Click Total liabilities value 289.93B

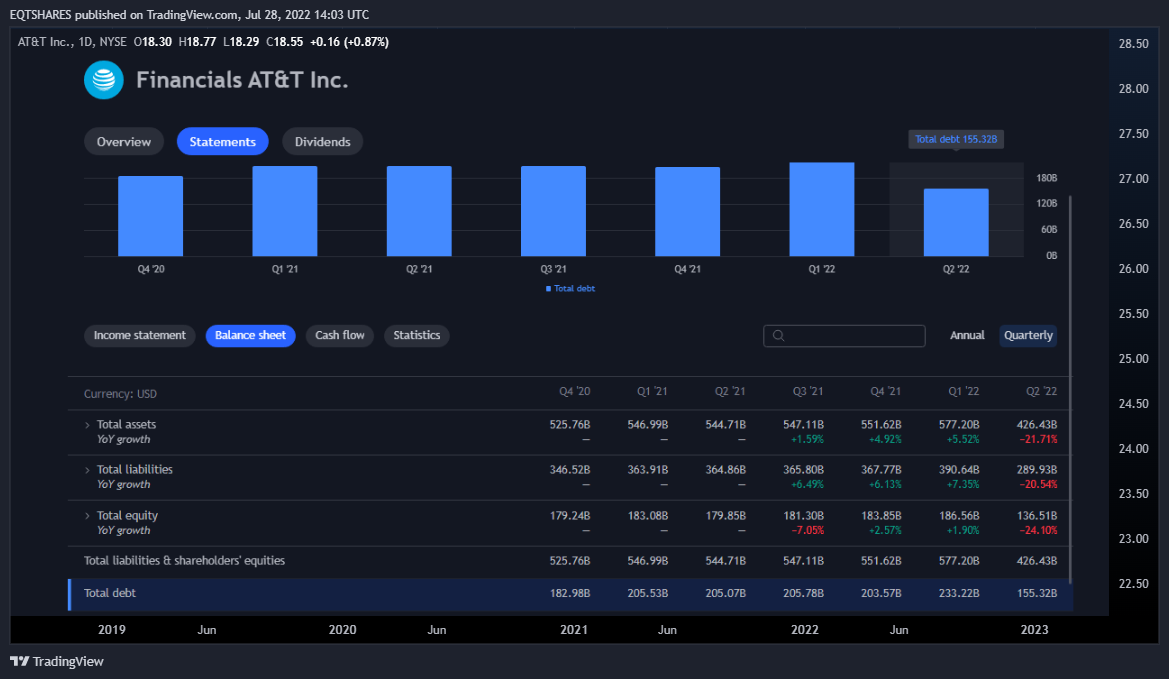pos(1036,470)
